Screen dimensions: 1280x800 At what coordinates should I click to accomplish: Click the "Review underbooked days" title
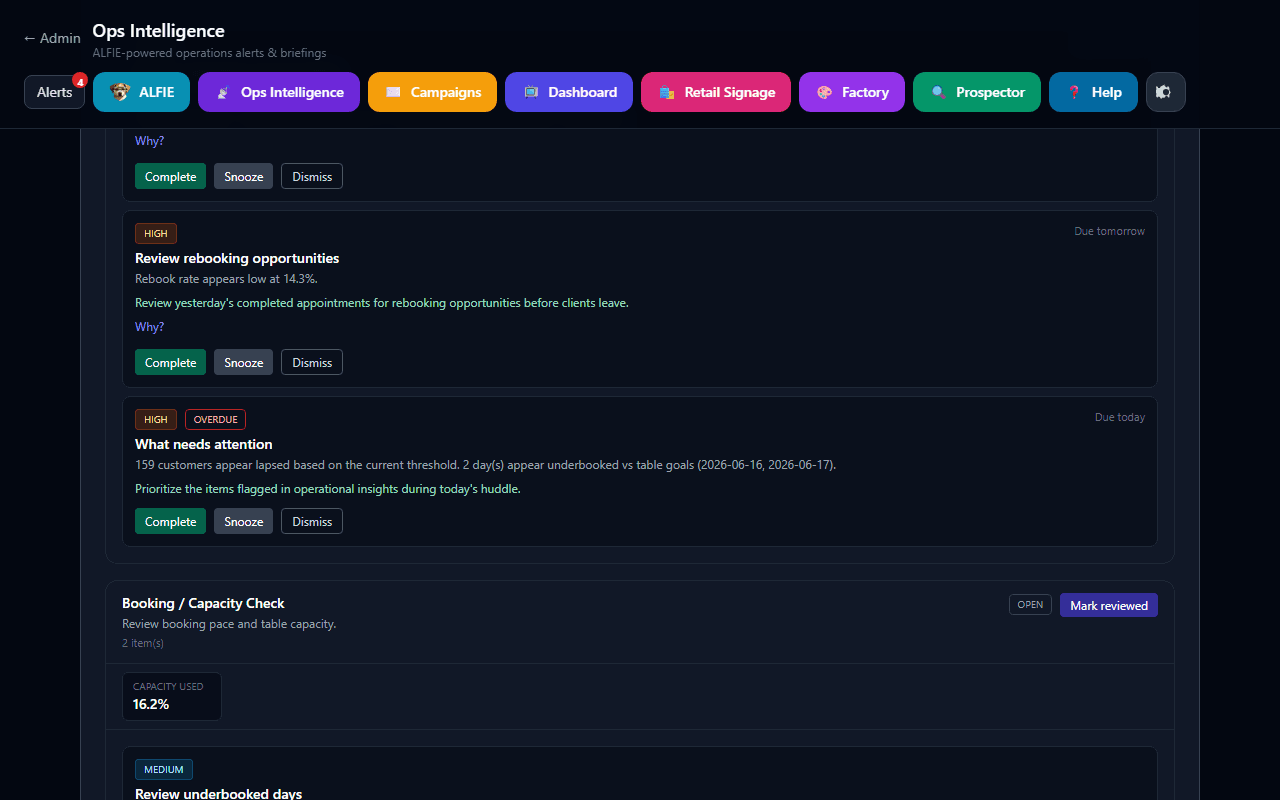click(218, 794)
